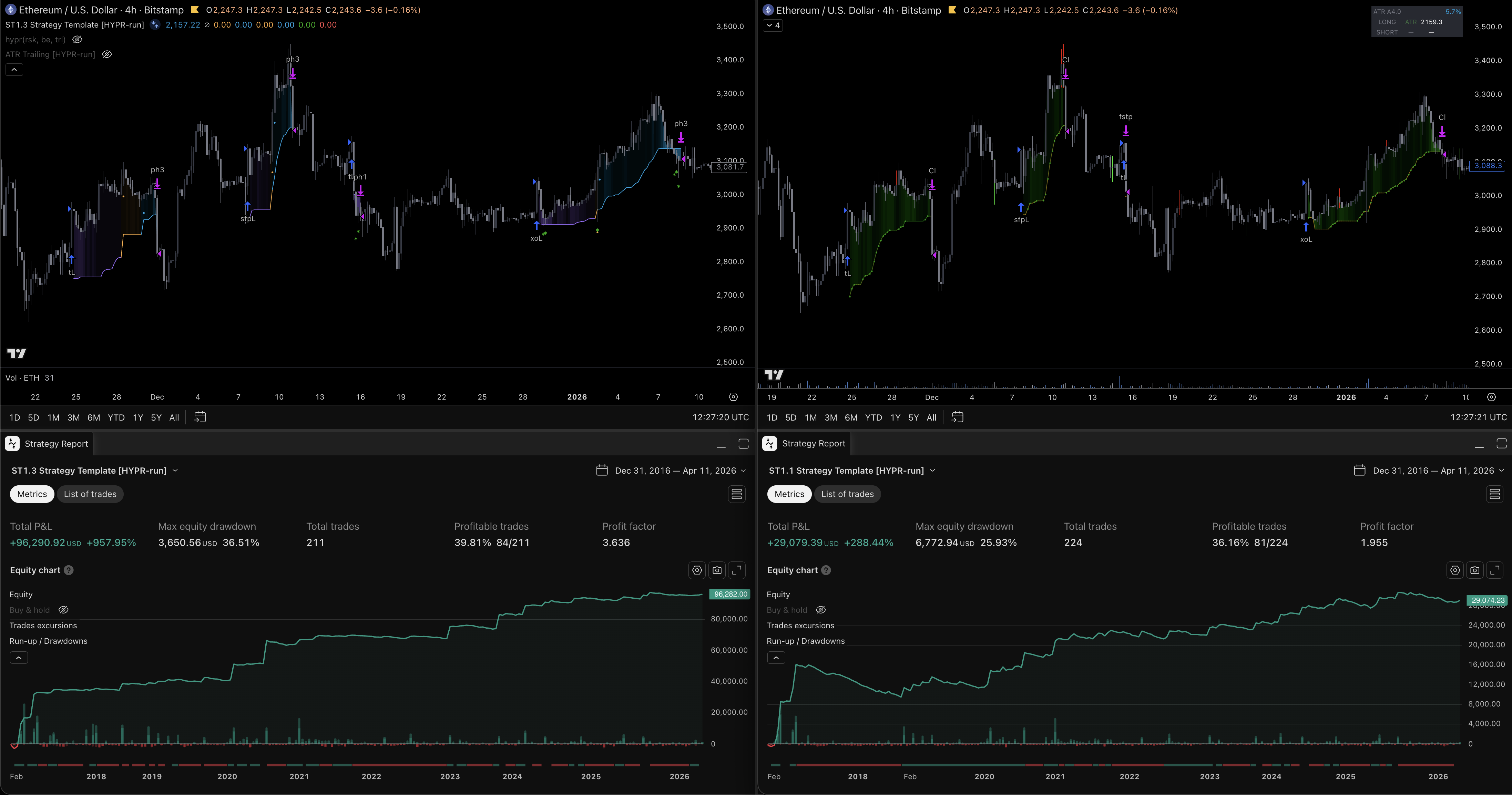Image resolution: width=1512 pixels, height=795 pixels.
Task: Select All range in left chart
Action: 174,418
